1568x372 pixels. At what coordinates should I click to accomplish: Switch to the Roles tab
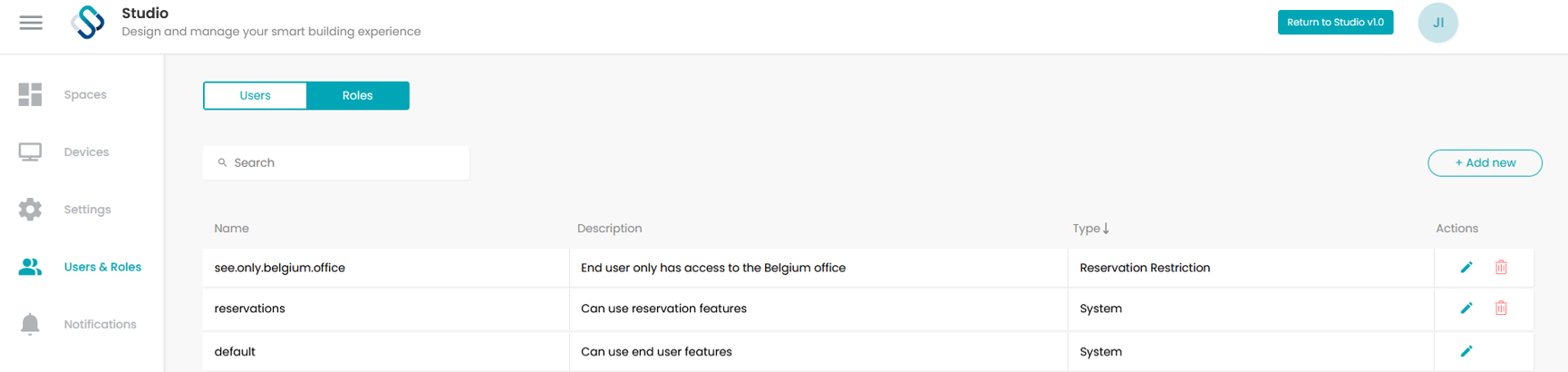coord(357,95)
